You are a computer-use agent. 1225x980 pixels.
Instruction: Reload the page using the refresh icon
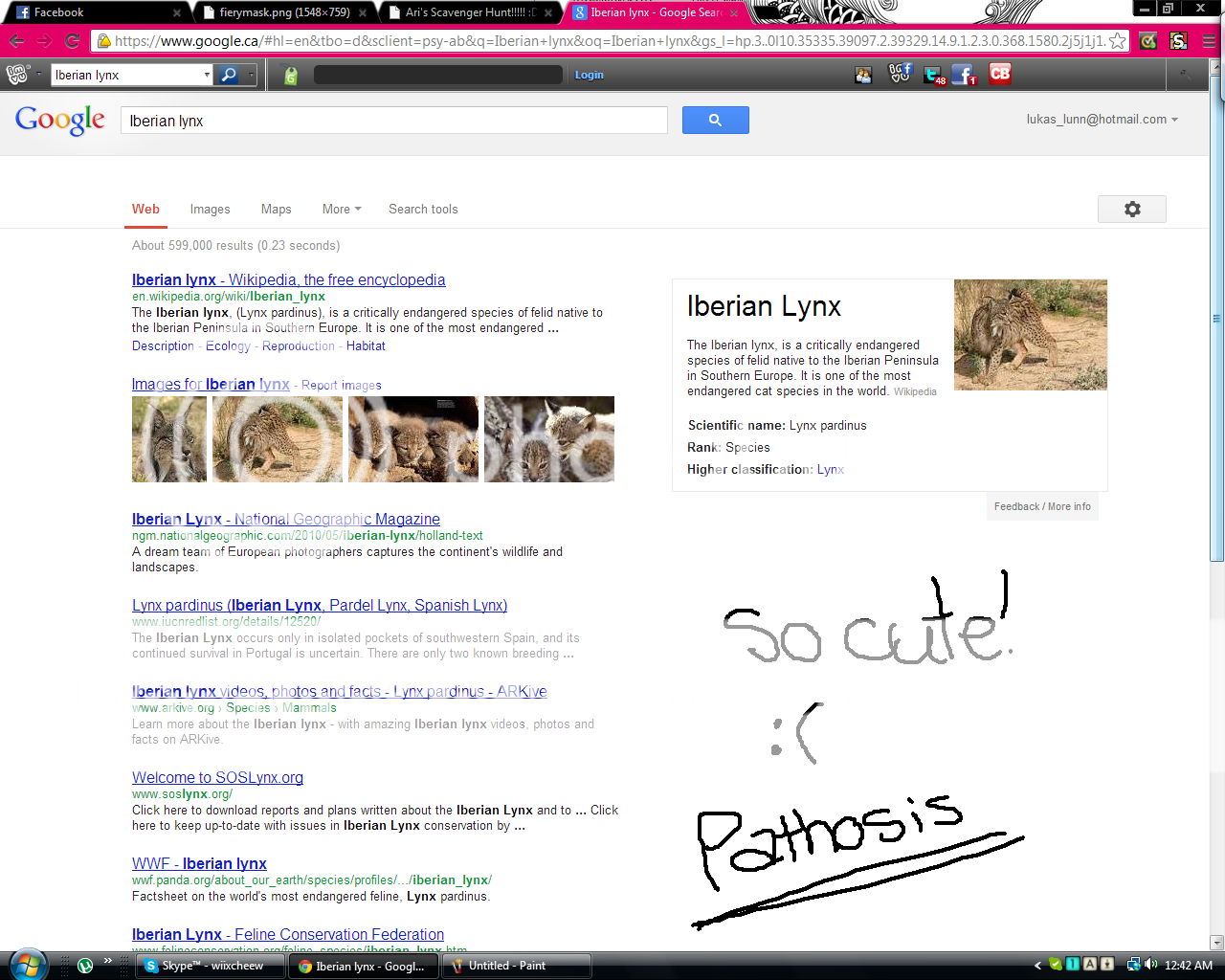coord(72,41)
